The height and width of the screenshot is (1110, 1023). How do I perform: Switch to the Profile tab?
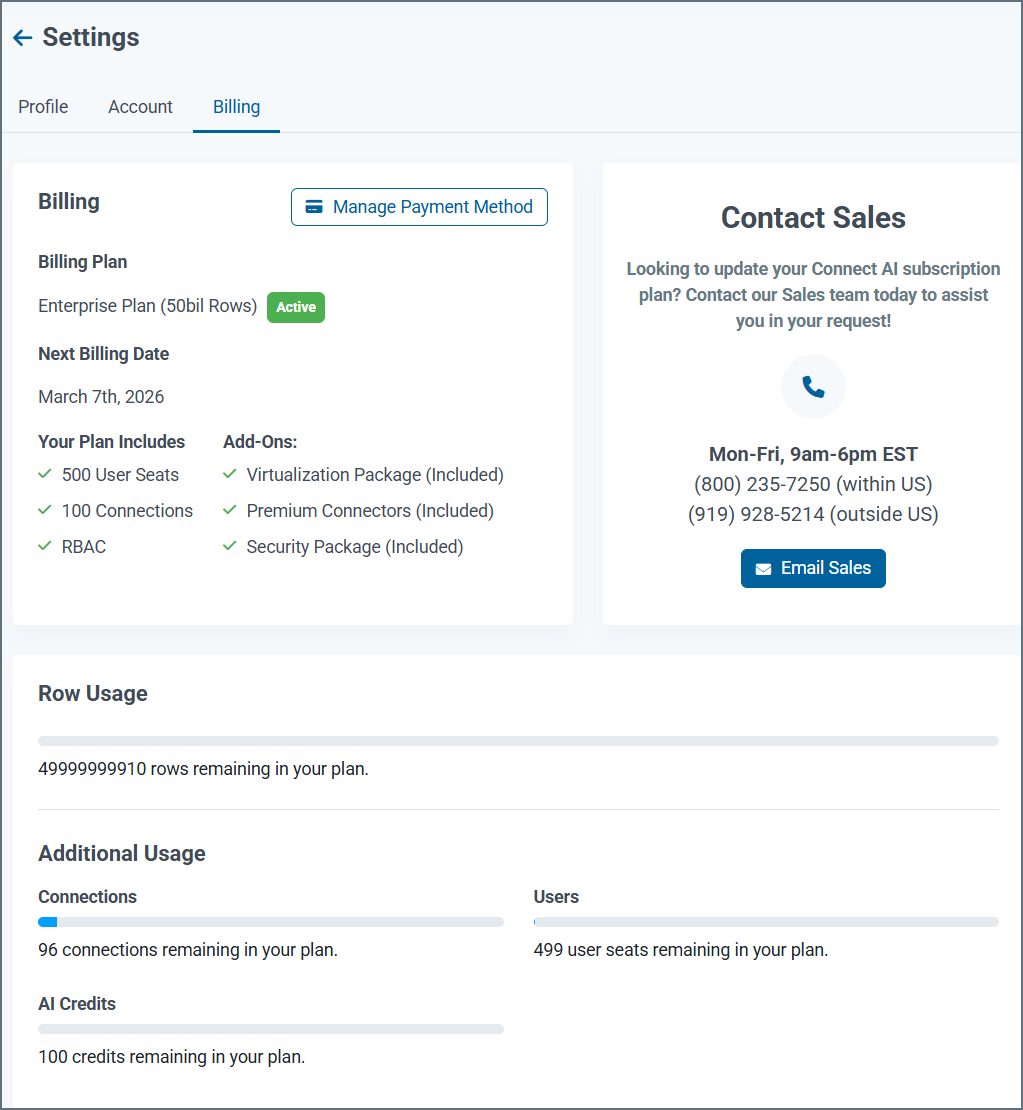click(x=42, y=106)
